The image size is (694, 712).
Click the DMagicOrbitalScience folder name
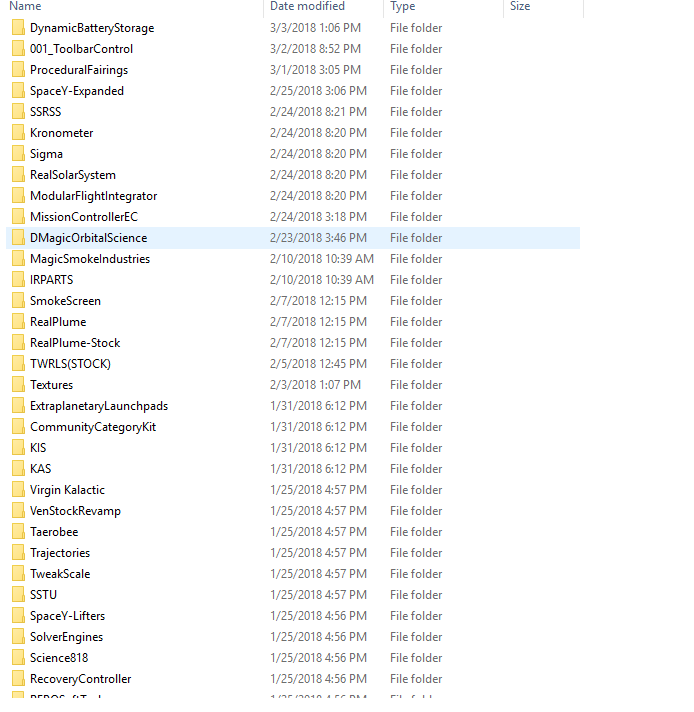point(89,238)
